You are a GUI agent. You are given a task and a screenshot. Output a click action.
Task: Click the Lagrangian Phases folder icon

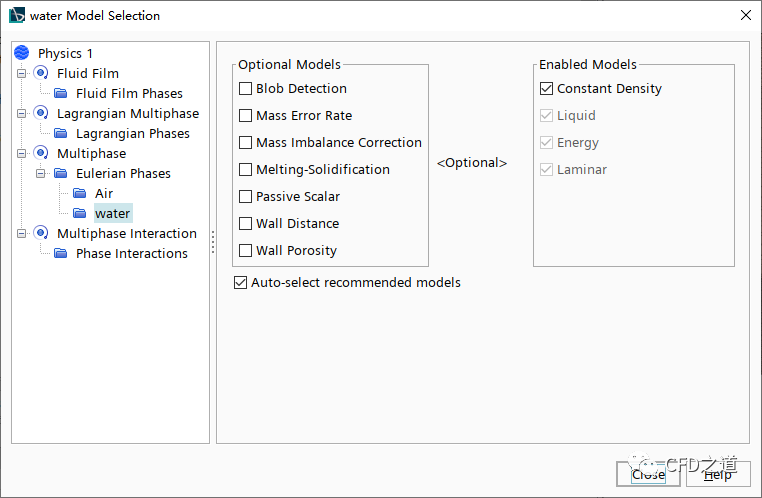tap(60, 133)
